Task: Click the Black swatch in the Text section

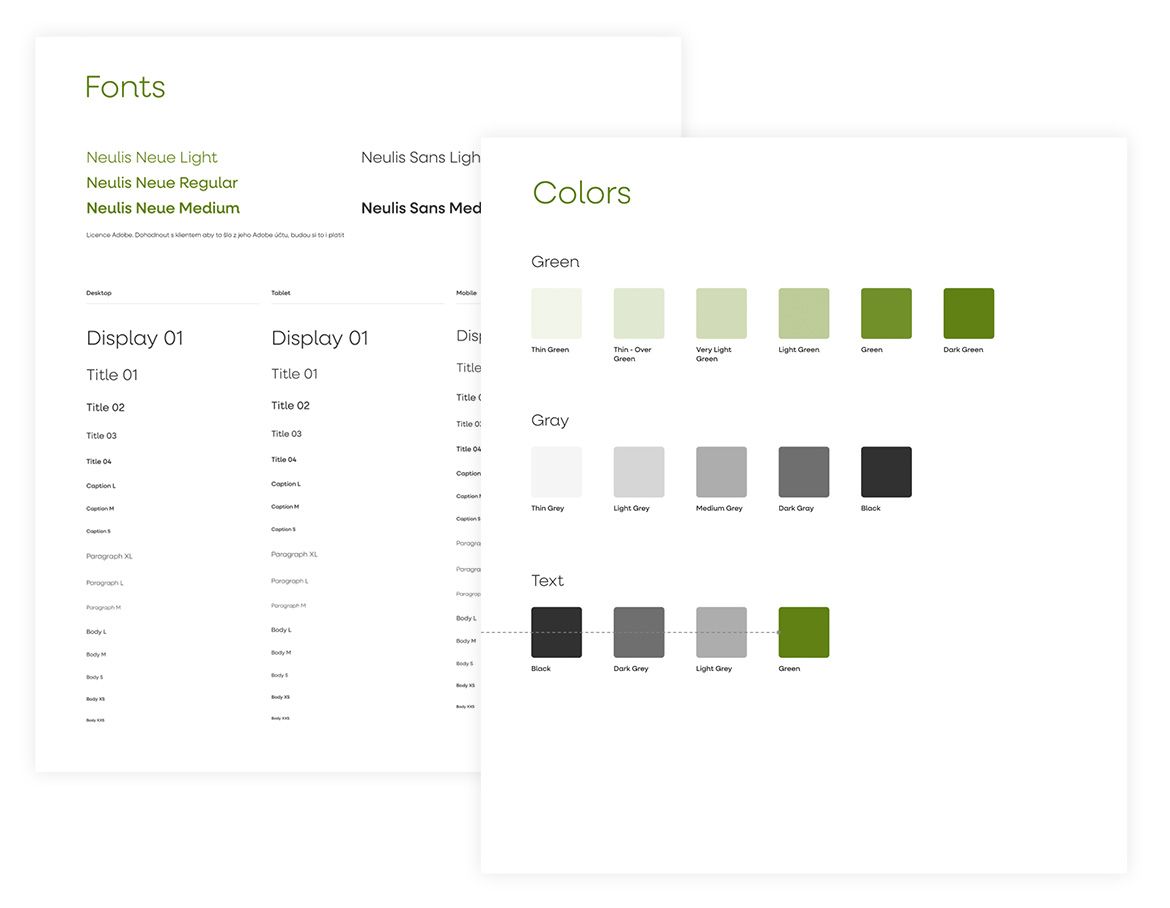Action: pyautogui.click(x=556, y=632)
